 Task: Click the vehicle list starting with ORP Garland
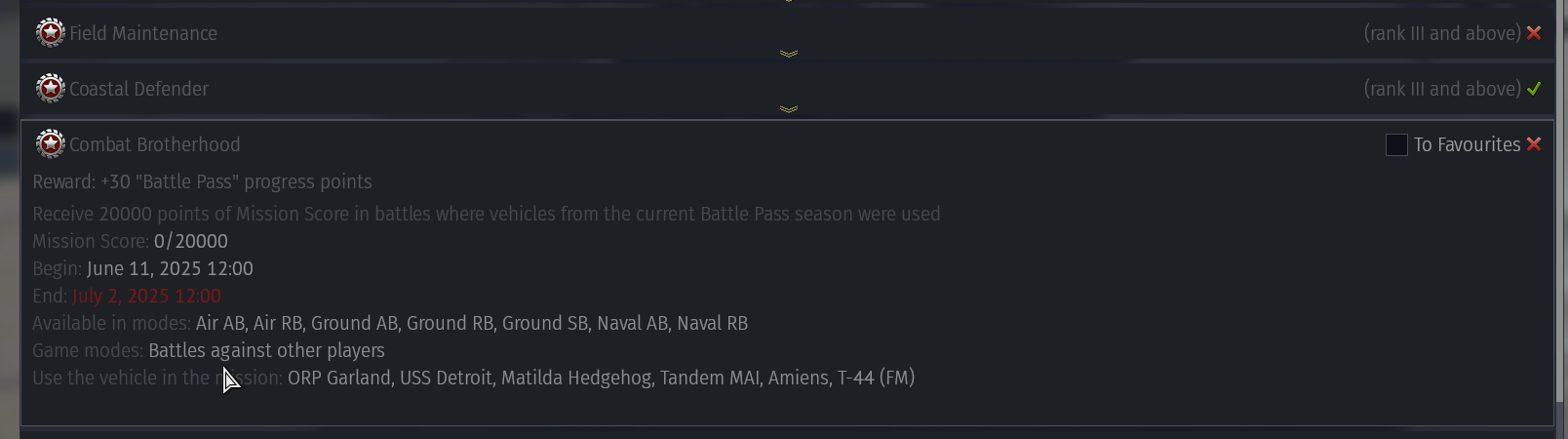pos(601,378)
